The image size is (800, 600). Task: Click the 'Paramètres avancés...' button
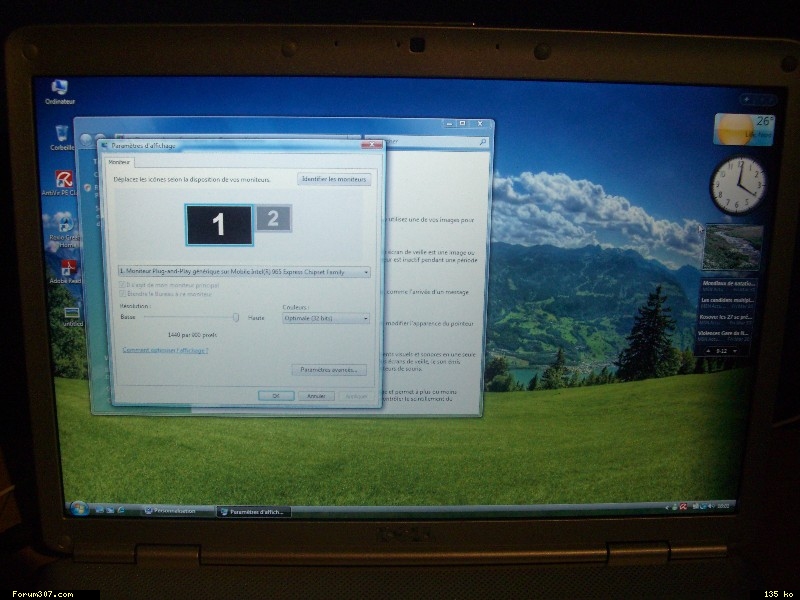[x=328, y=370]
